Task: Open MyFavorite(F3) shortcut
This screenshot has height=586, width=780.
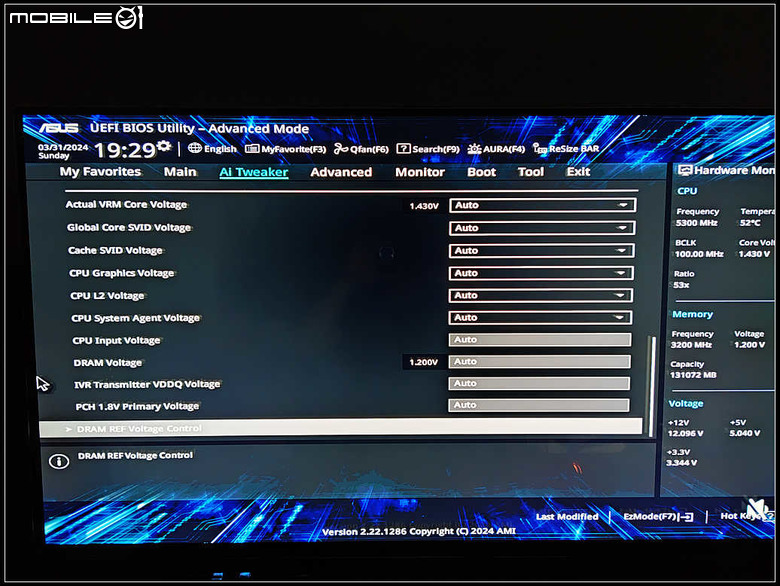Action: [x=286, y=149]
